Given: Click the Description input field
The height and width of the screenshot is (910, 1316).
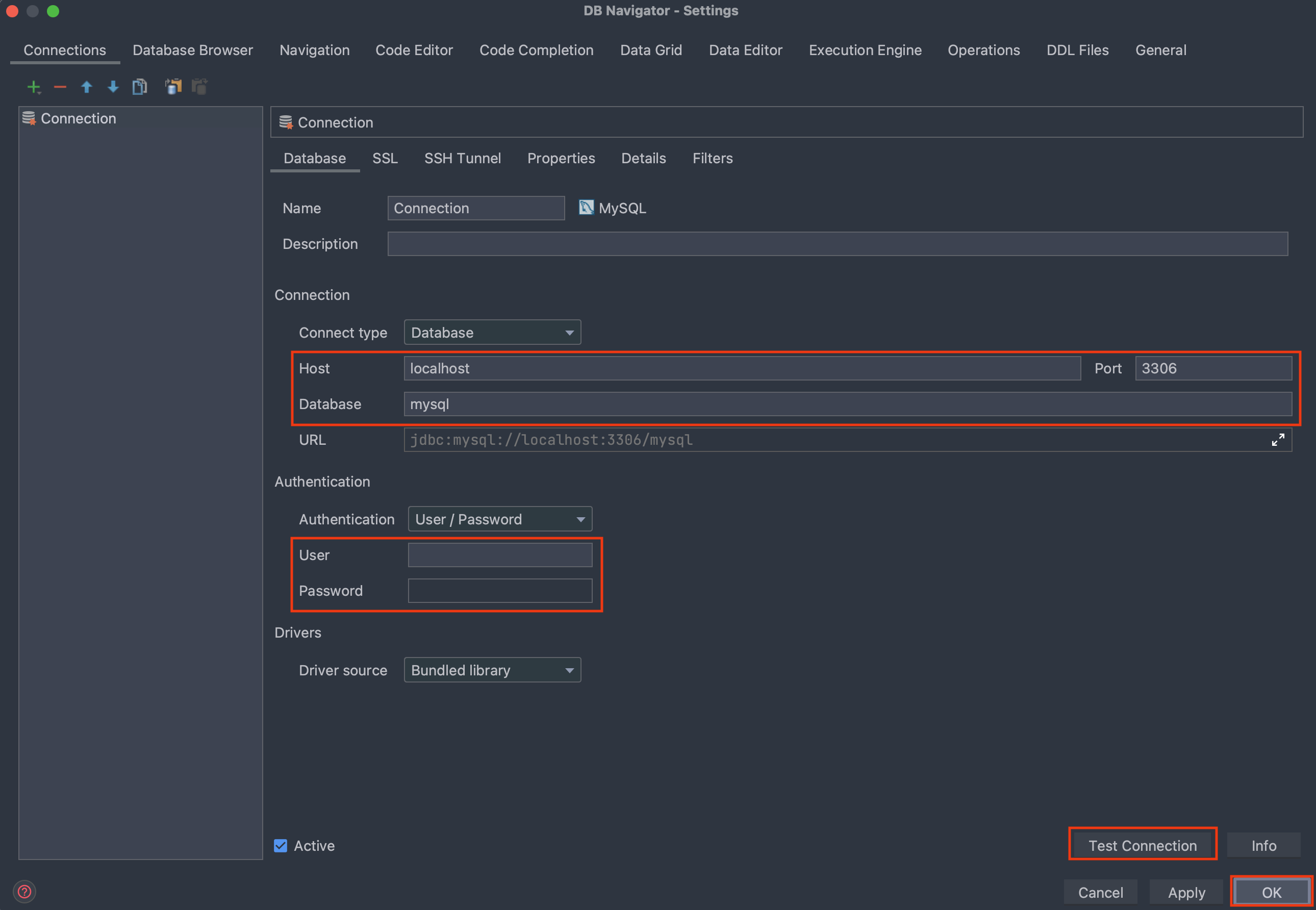Looking at the screenshot, I should [x=838, y=244].
